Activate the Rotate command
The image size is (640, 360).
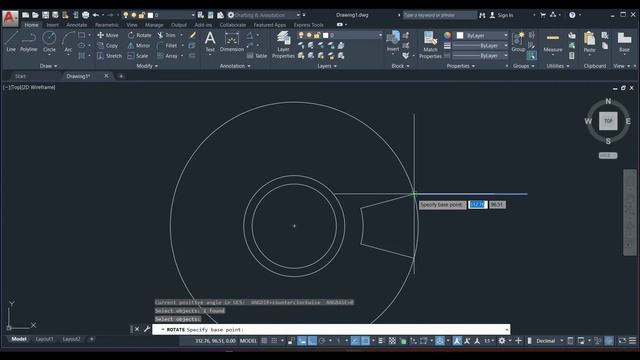[139, 35]
